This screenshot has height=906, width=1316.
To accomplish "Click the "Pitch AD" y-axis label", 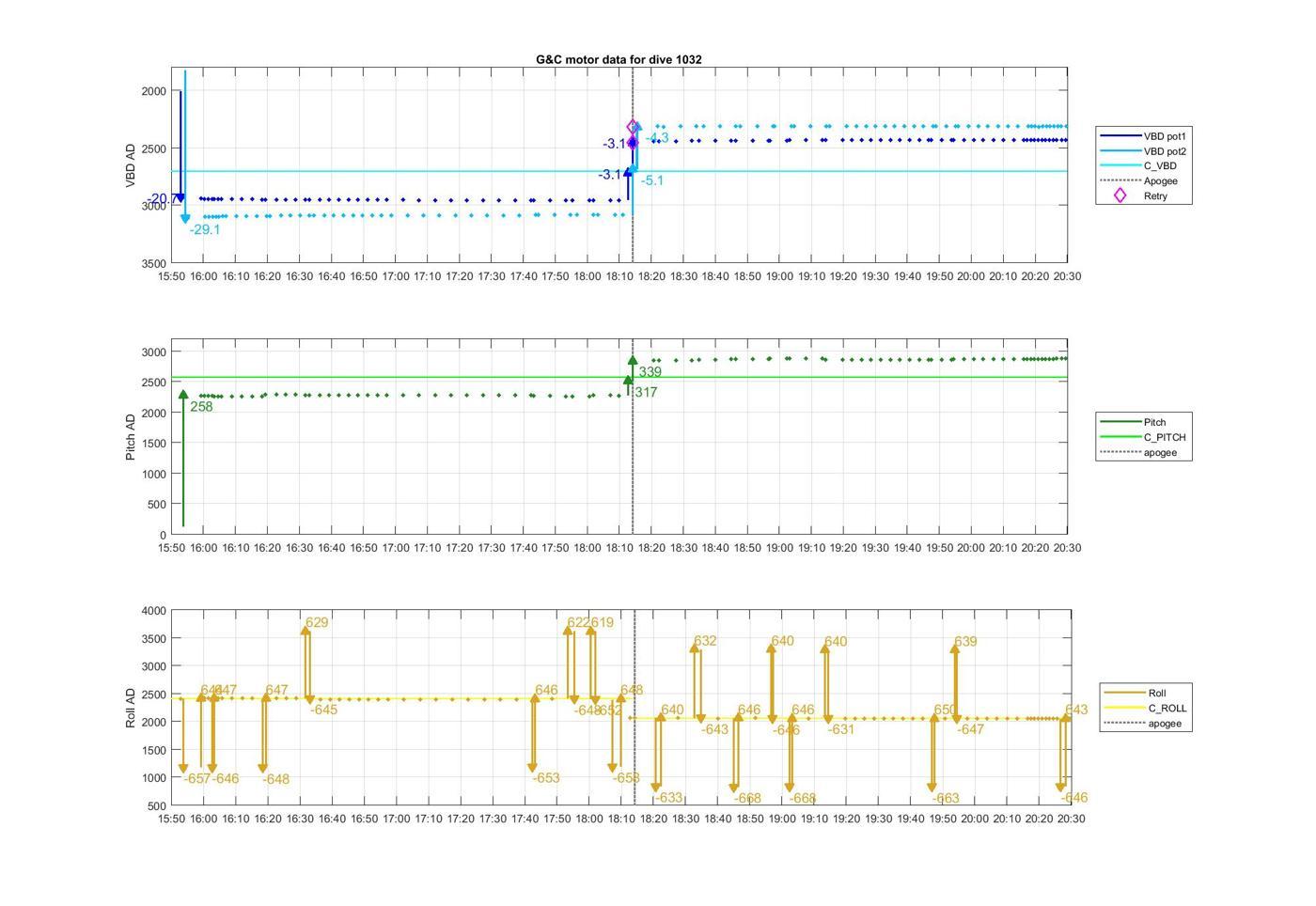I will [131, 437].
